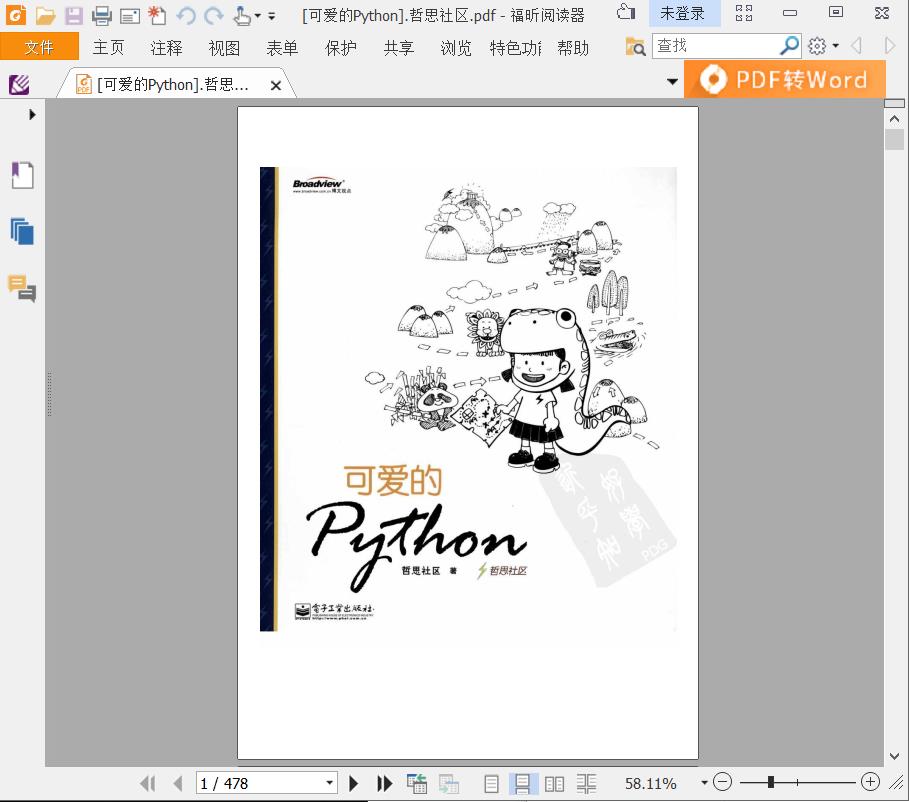Viewport: 909px width, 802px height.
Task: Open file using the folder icon
Action: 45,16
